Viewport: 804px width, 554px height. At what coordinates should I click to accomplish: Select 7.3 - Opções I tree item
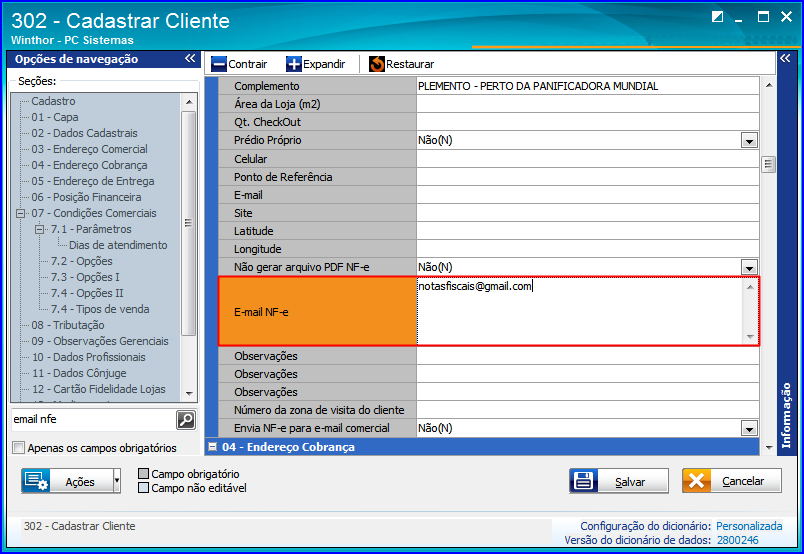85,277
